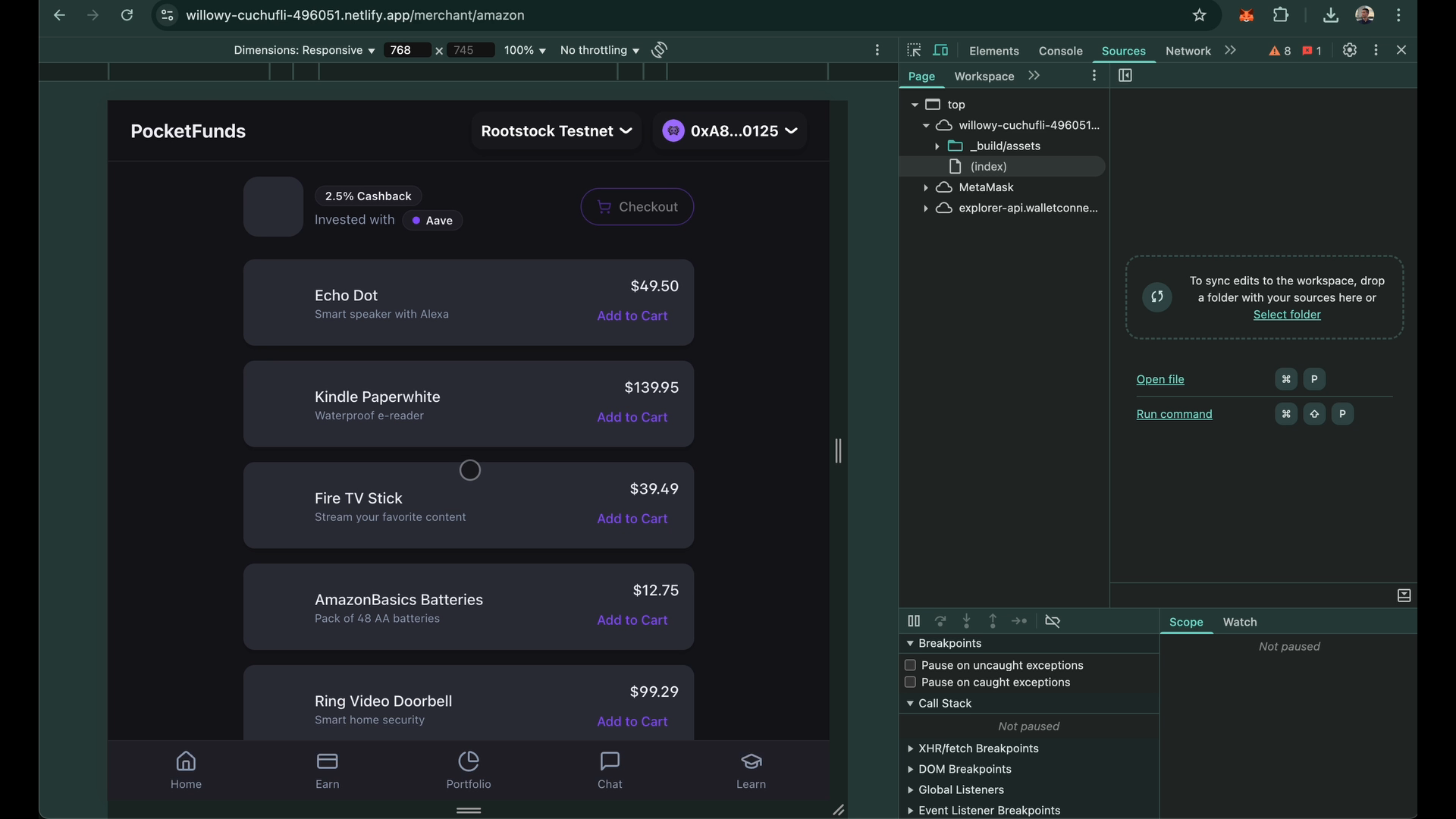Click the viewport width field 768
This screenshot has width=1456, height=819.
coord(406,50)
